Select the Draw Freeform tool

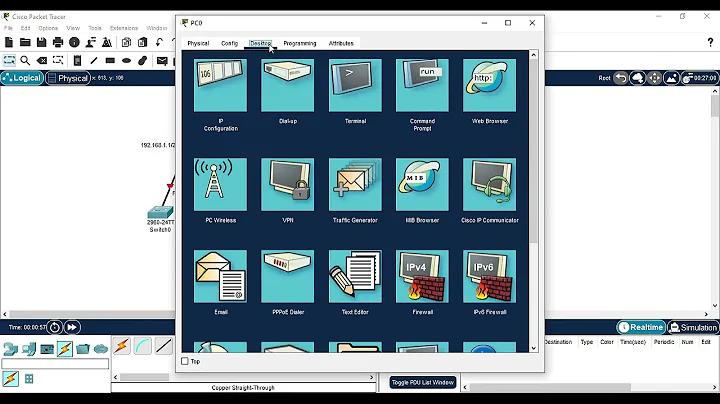143,61
